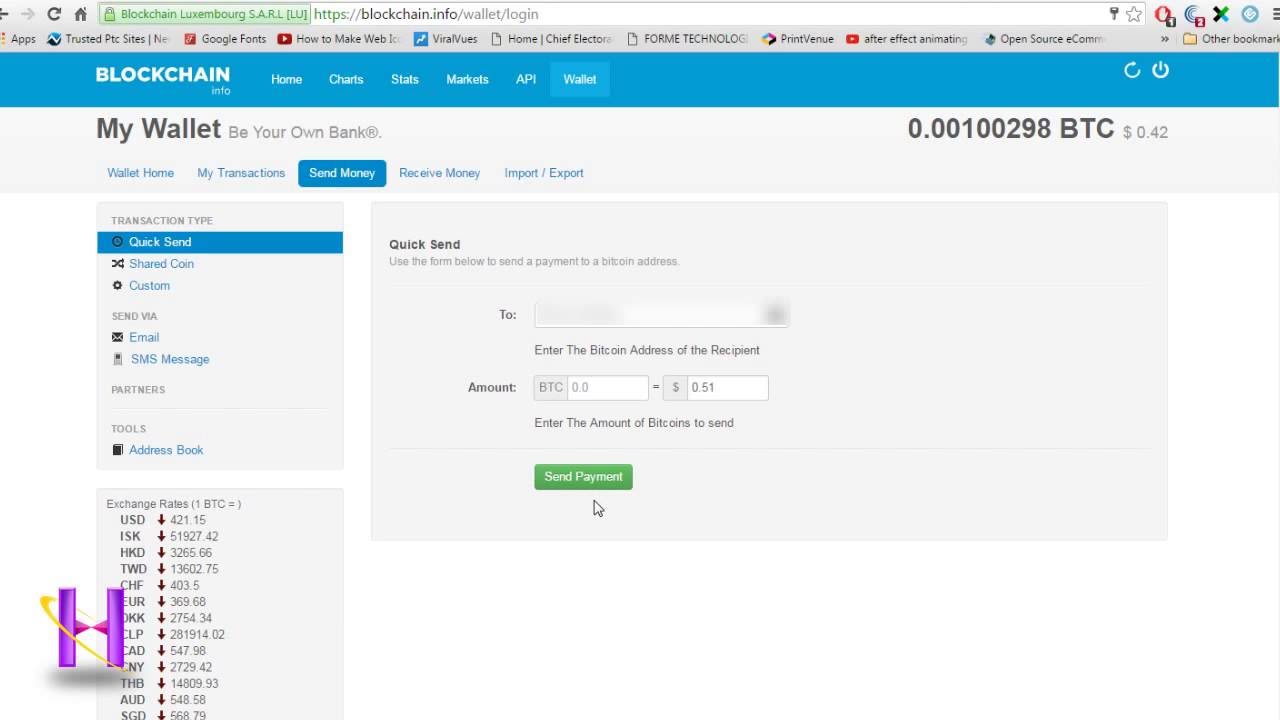Click the browser forward arrow
Image resolution: width=1280 pixels, height=720 pixels.
[x=27, y=14]
